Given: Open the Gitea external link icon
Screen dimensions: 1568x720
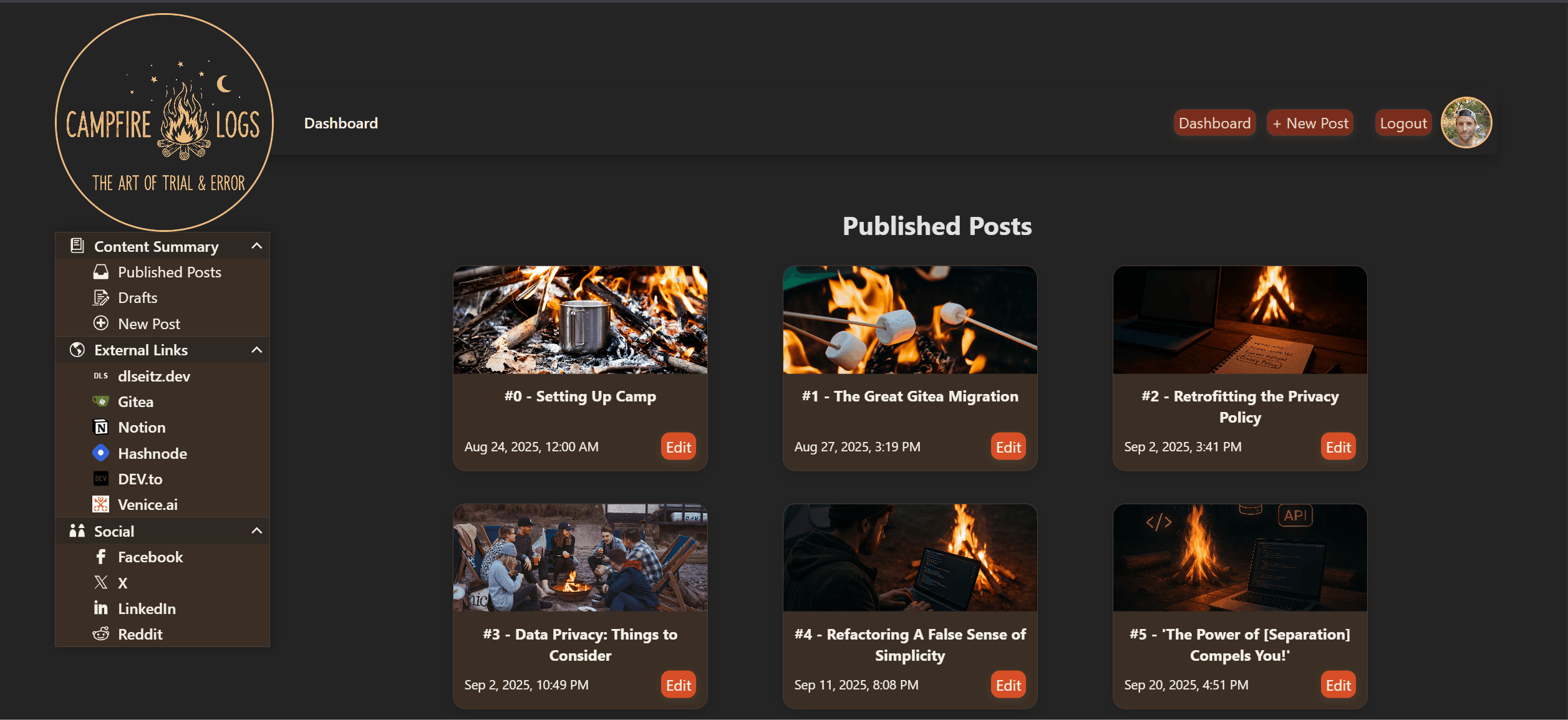Looking at the screenshot, I should click(x=101, y=401).
